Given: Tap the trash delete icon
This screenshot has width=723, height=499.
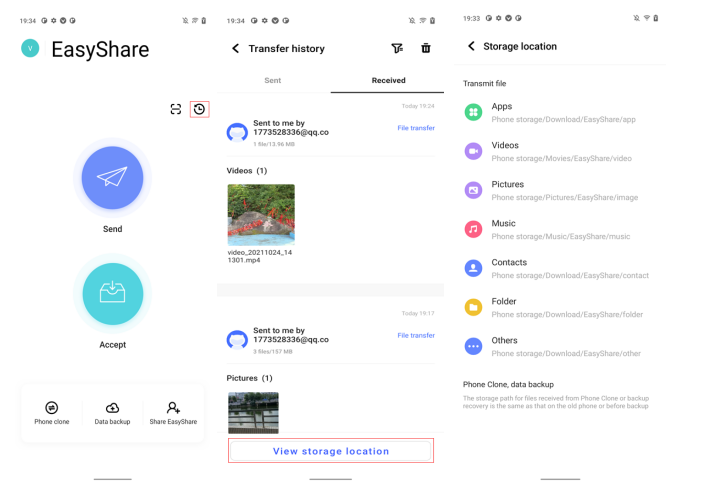Looking at the screenshot, I should coord(426,48).
